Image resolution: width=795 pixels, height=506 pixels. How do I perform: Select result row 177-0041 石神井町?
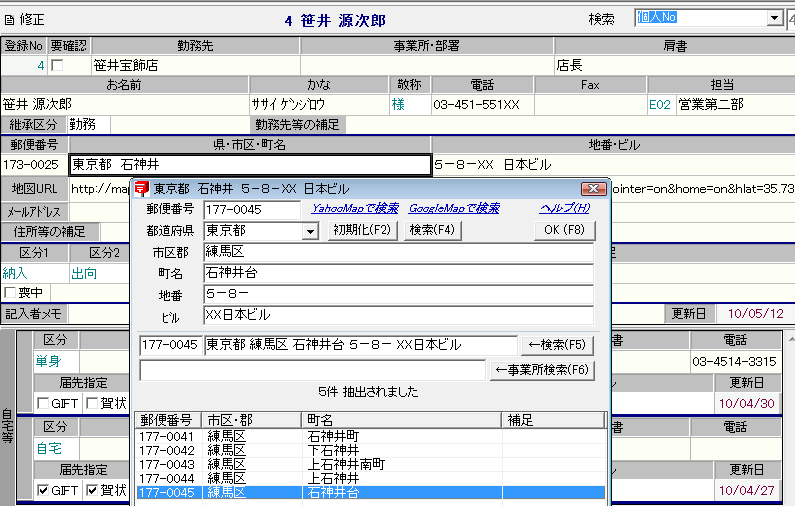pos(370,437)
